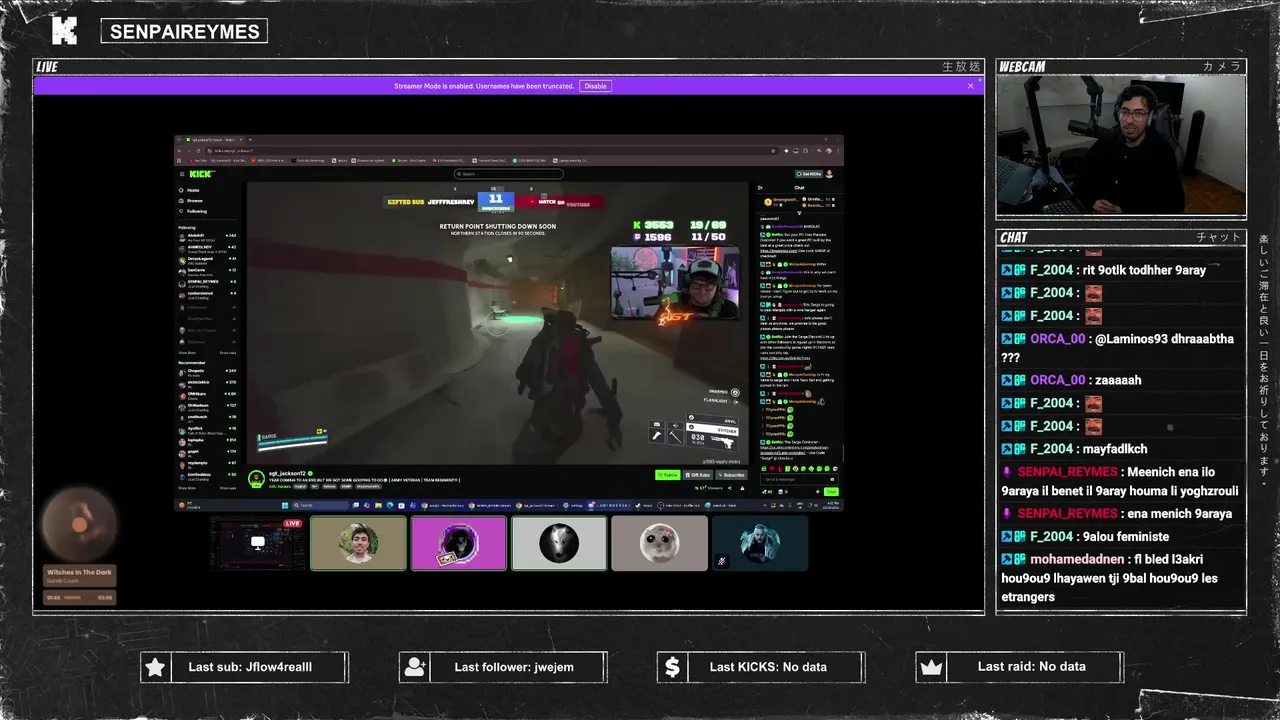Click the music player progress bar
This screenshot has height=720, width=1280.
click(x=79, y=598)
